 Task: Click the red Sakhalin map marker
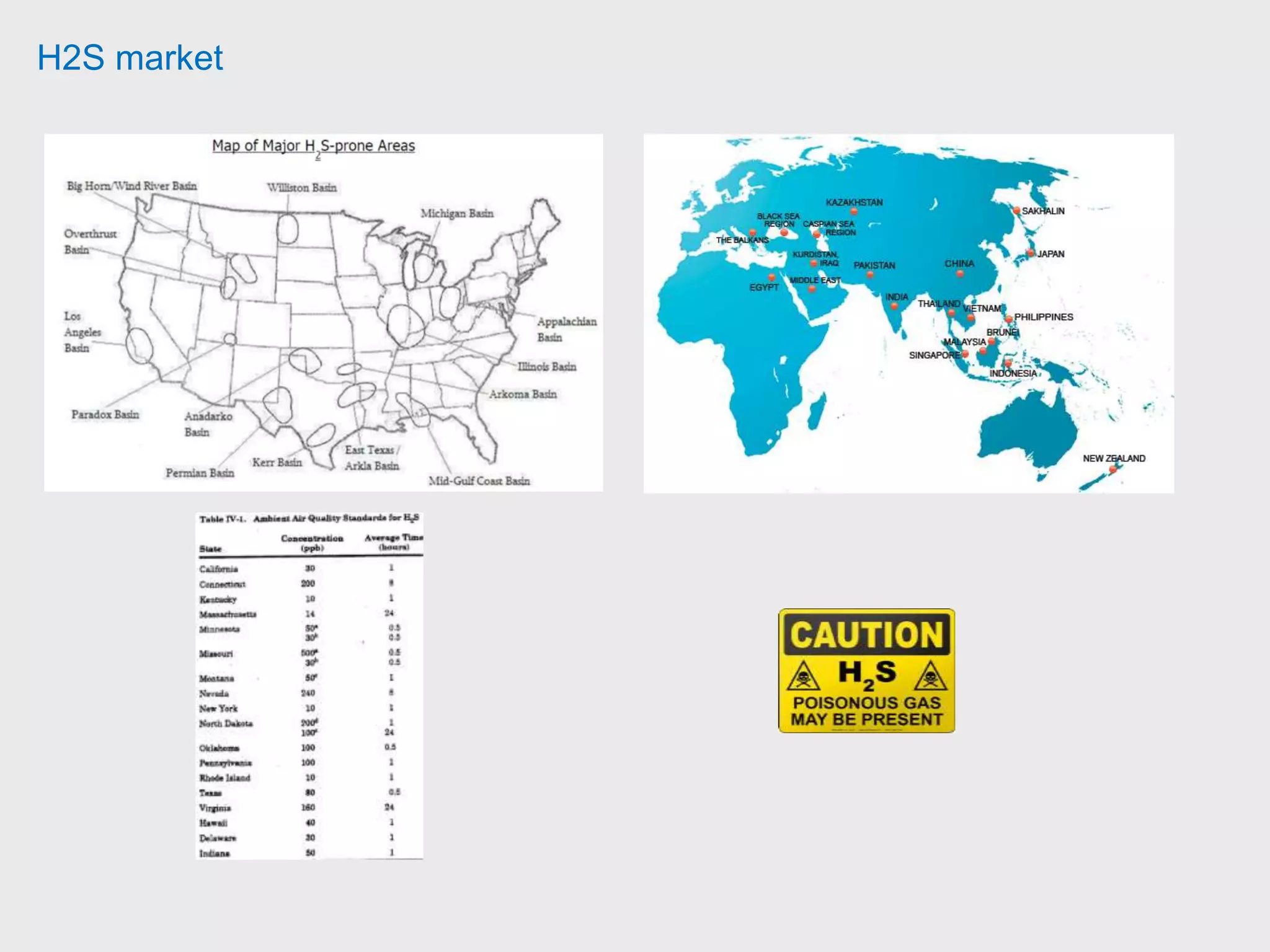click(1016, 211)
